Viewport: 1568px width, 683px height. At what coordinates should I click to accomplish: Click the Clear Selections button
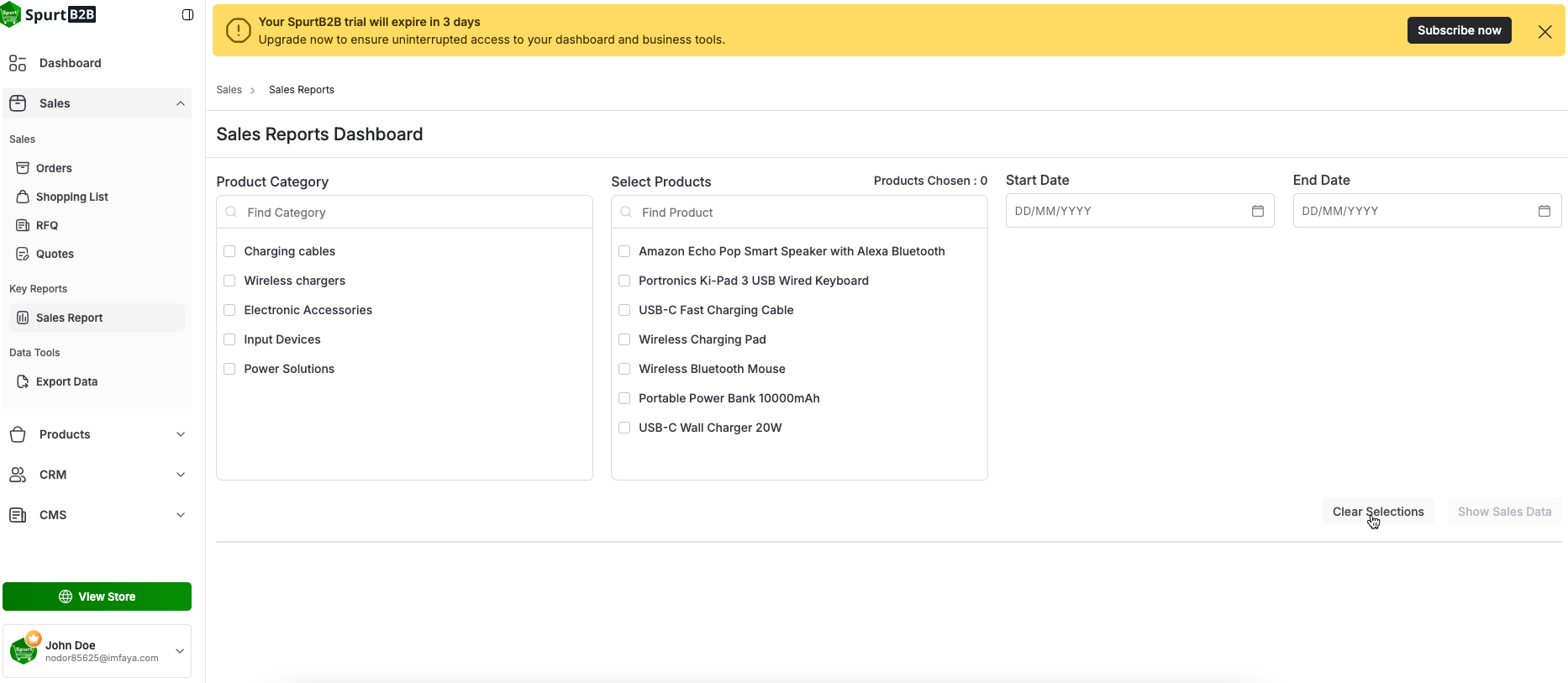[x=1378, y=512]
